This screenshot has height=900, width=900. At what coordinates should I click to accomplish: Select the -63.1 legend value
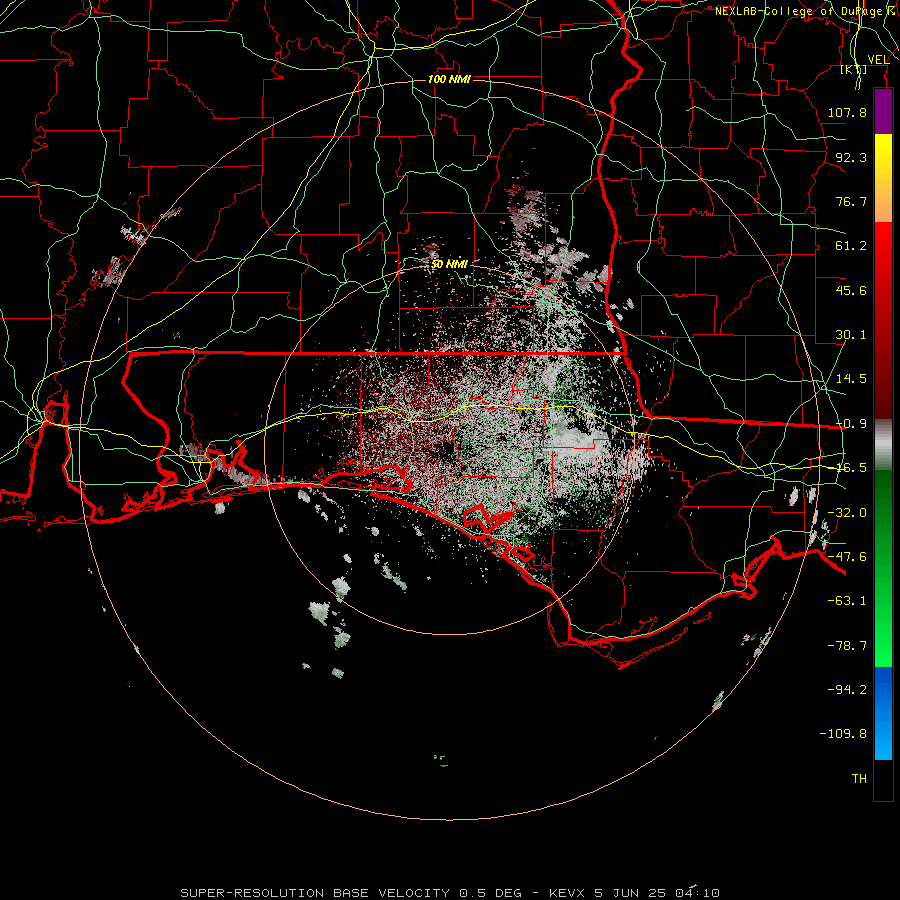(x=847, y=601)
